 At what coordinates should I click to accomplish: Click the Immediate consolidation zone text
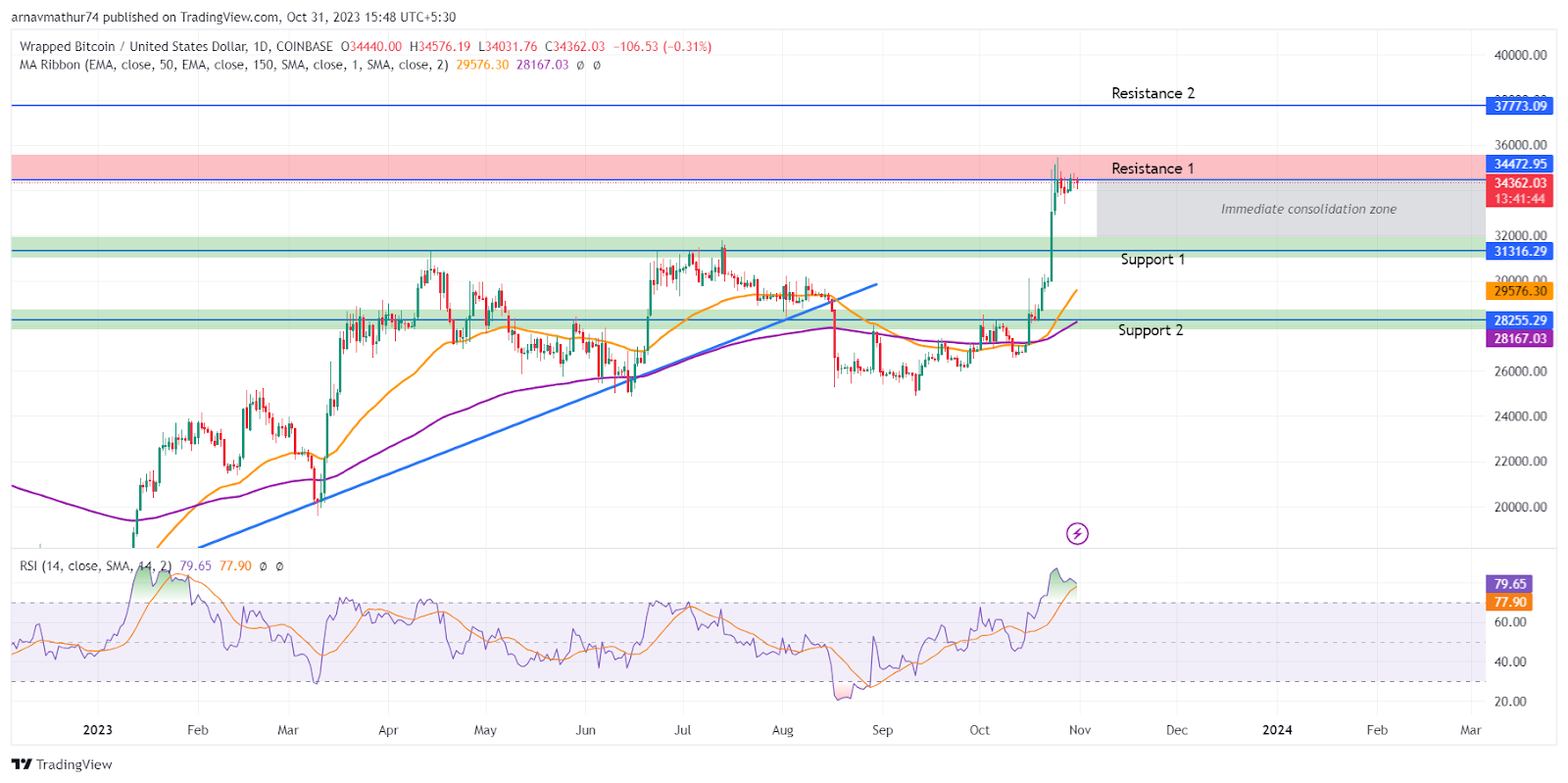pyautogui.click(x=1308, y=209)
